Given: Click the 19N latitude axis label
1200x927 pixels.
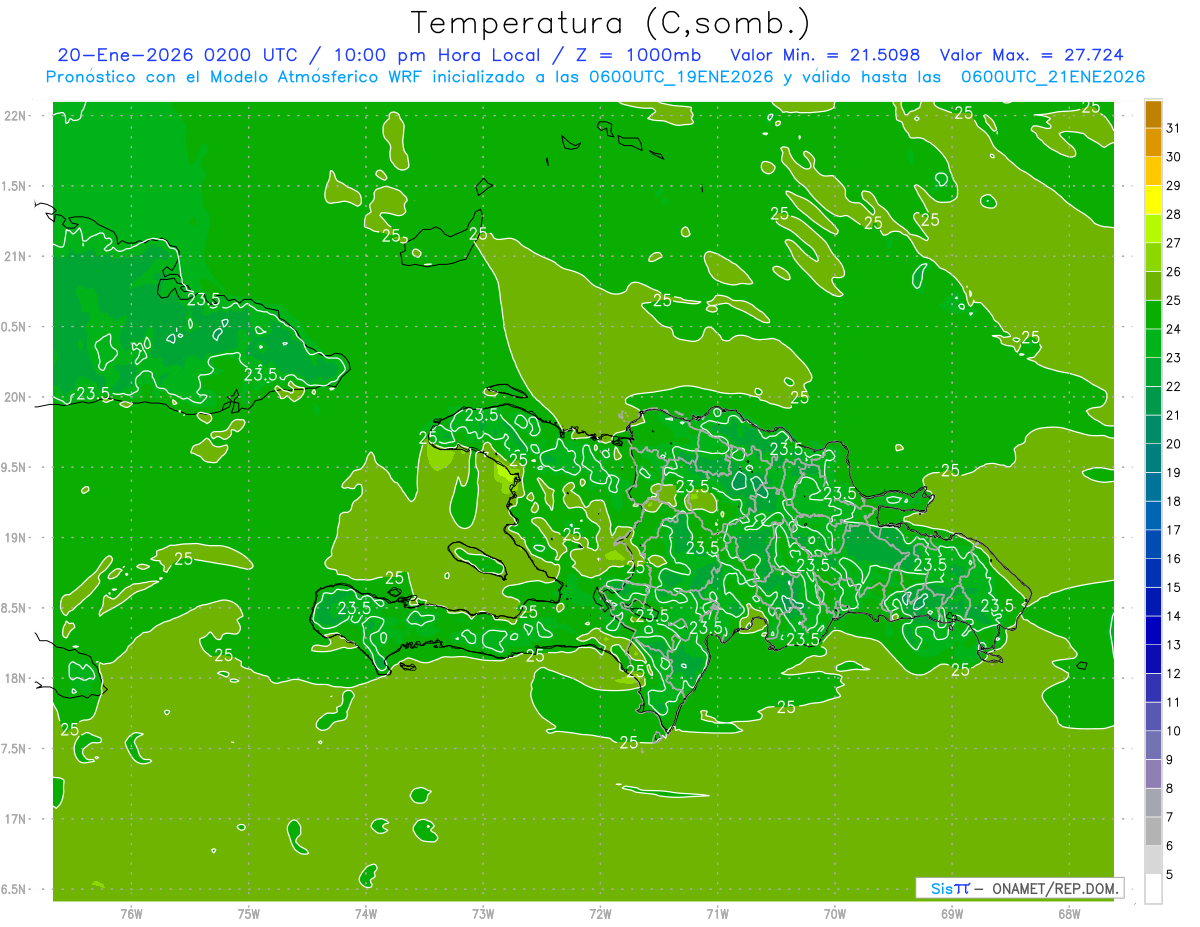Looking at the screenshot, I should 15,538.
